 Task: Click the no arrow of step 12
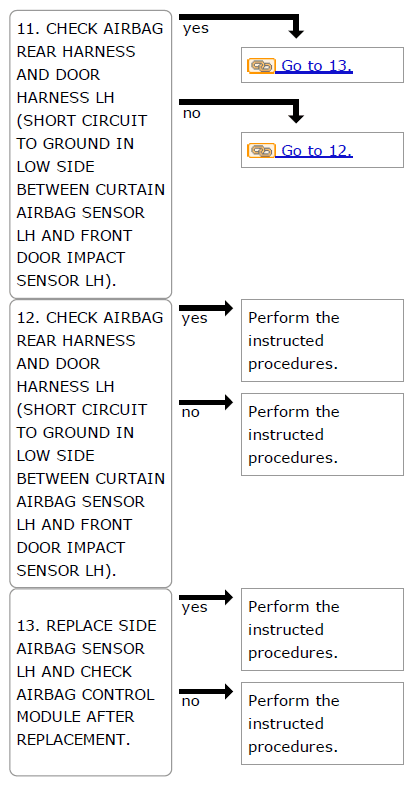[x=206, y=402]
